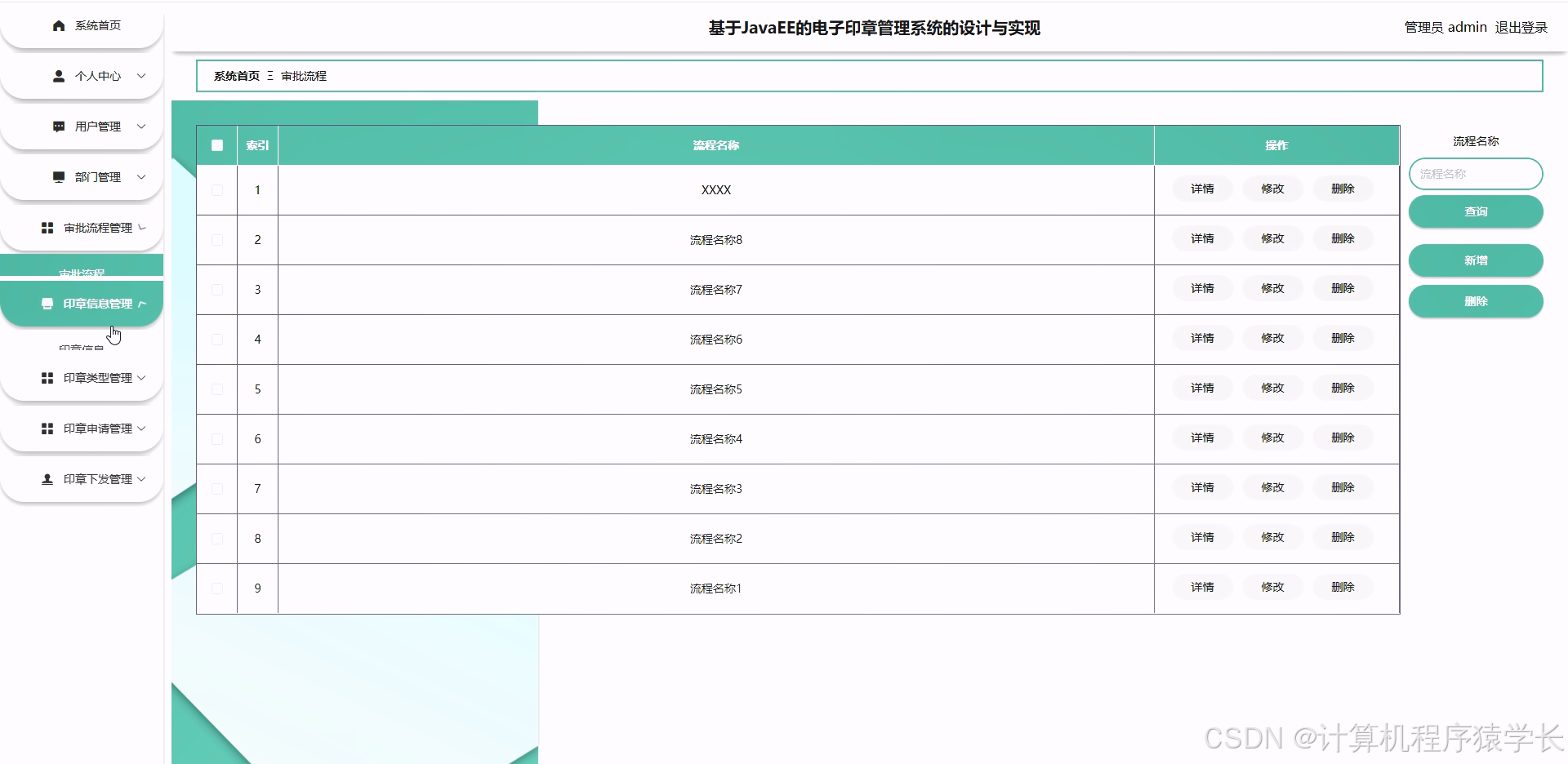Open 详情 for 流程名称8
This screenshot has height=764, width=1568.
(1202, 238)
